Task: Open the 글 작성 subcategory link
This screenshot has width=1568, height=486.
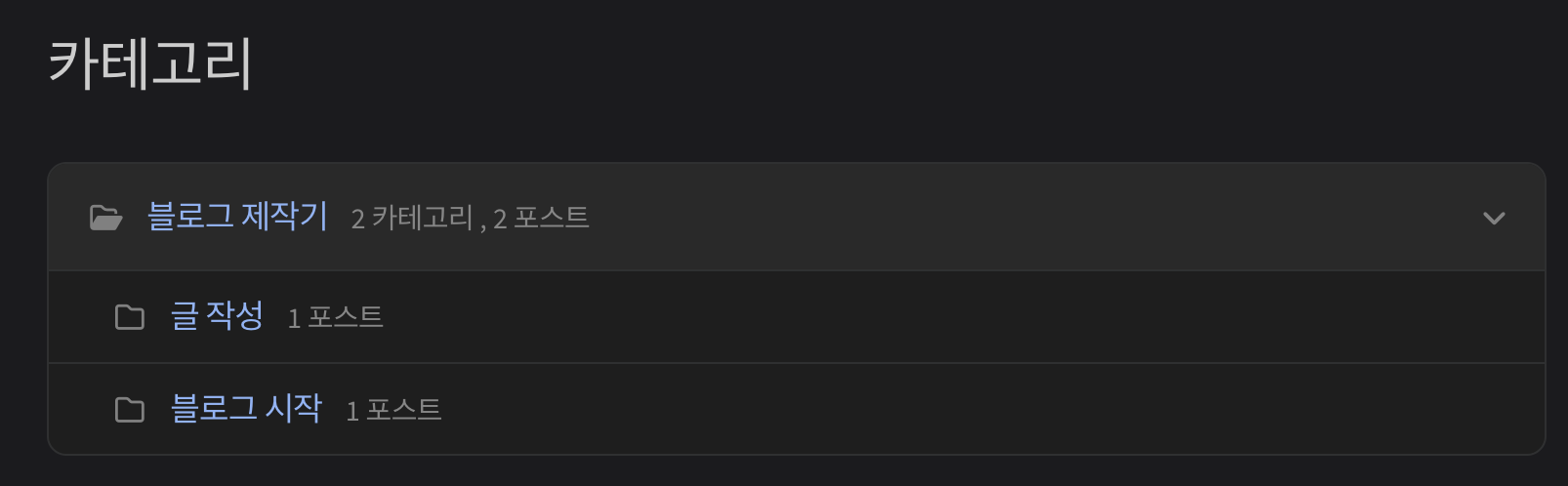Action: [217, 315]
